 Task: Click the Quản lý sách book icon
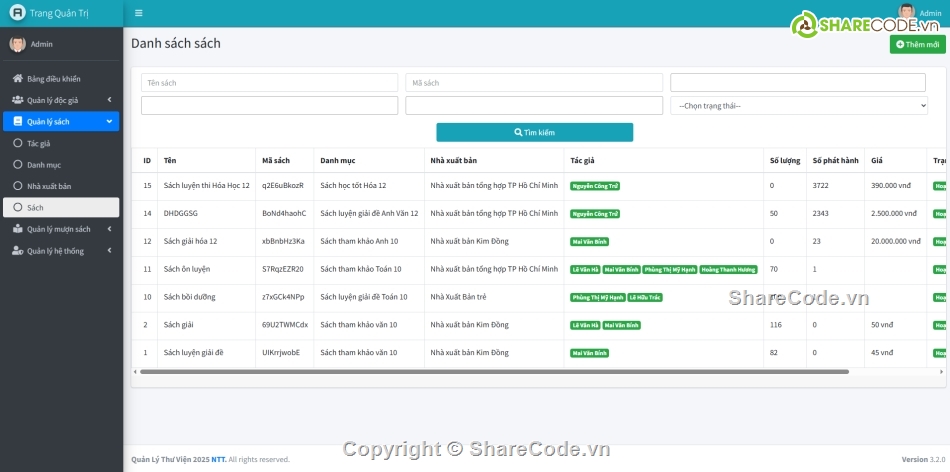(x=17, y=121)
